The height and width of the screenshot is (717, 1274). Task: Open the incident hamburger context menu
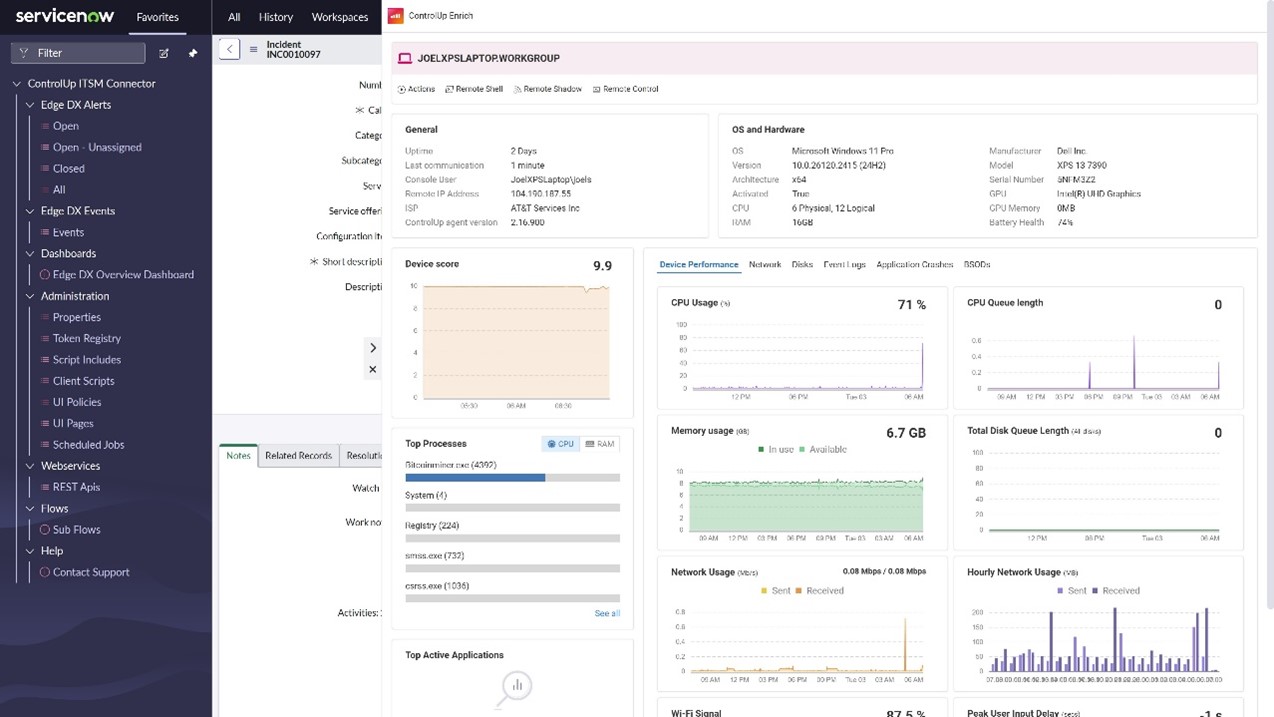click(253, 49)
